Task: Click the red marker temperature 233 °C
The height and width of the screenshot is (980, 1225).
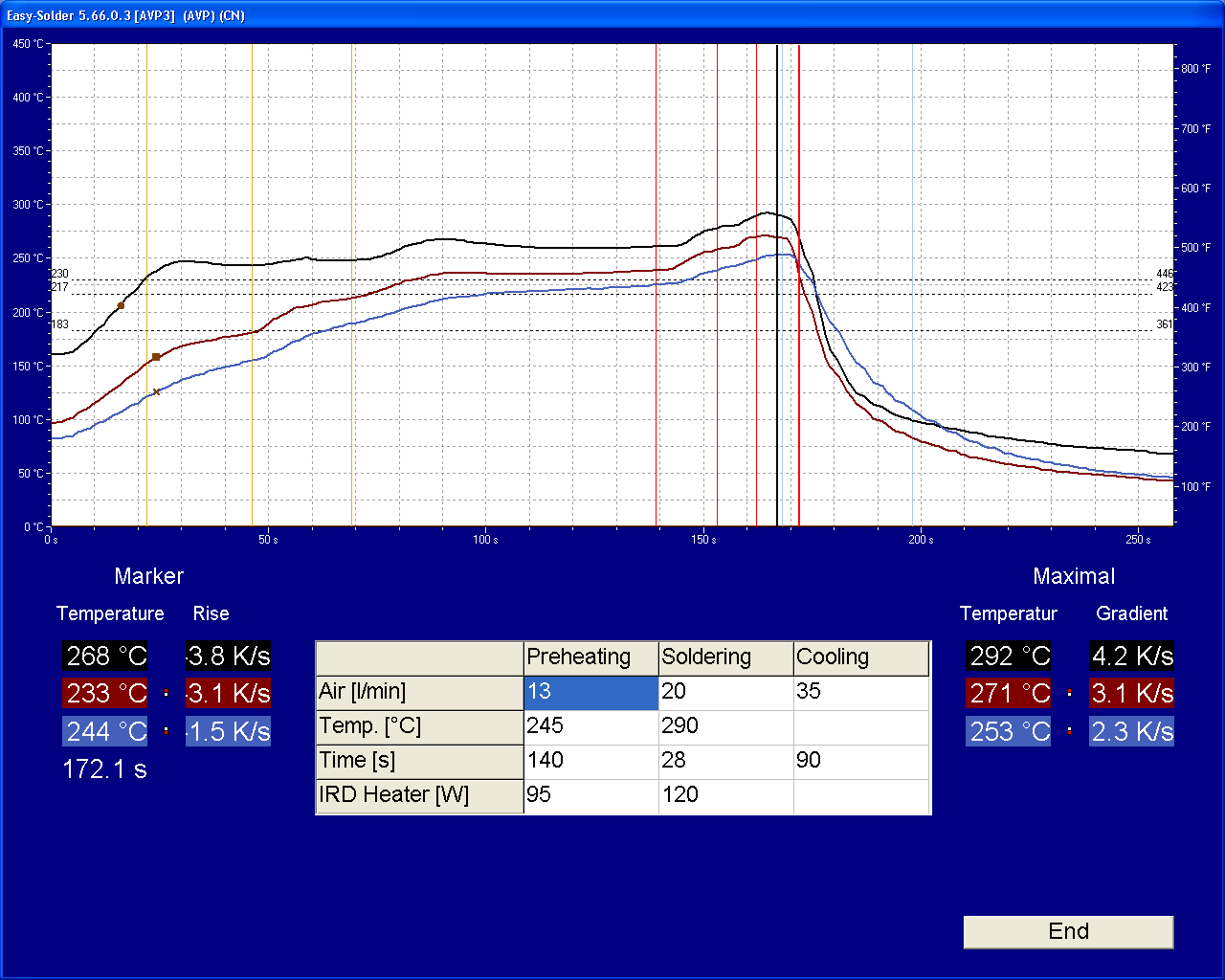Action: pyautogui.click(x=105, y=693)
